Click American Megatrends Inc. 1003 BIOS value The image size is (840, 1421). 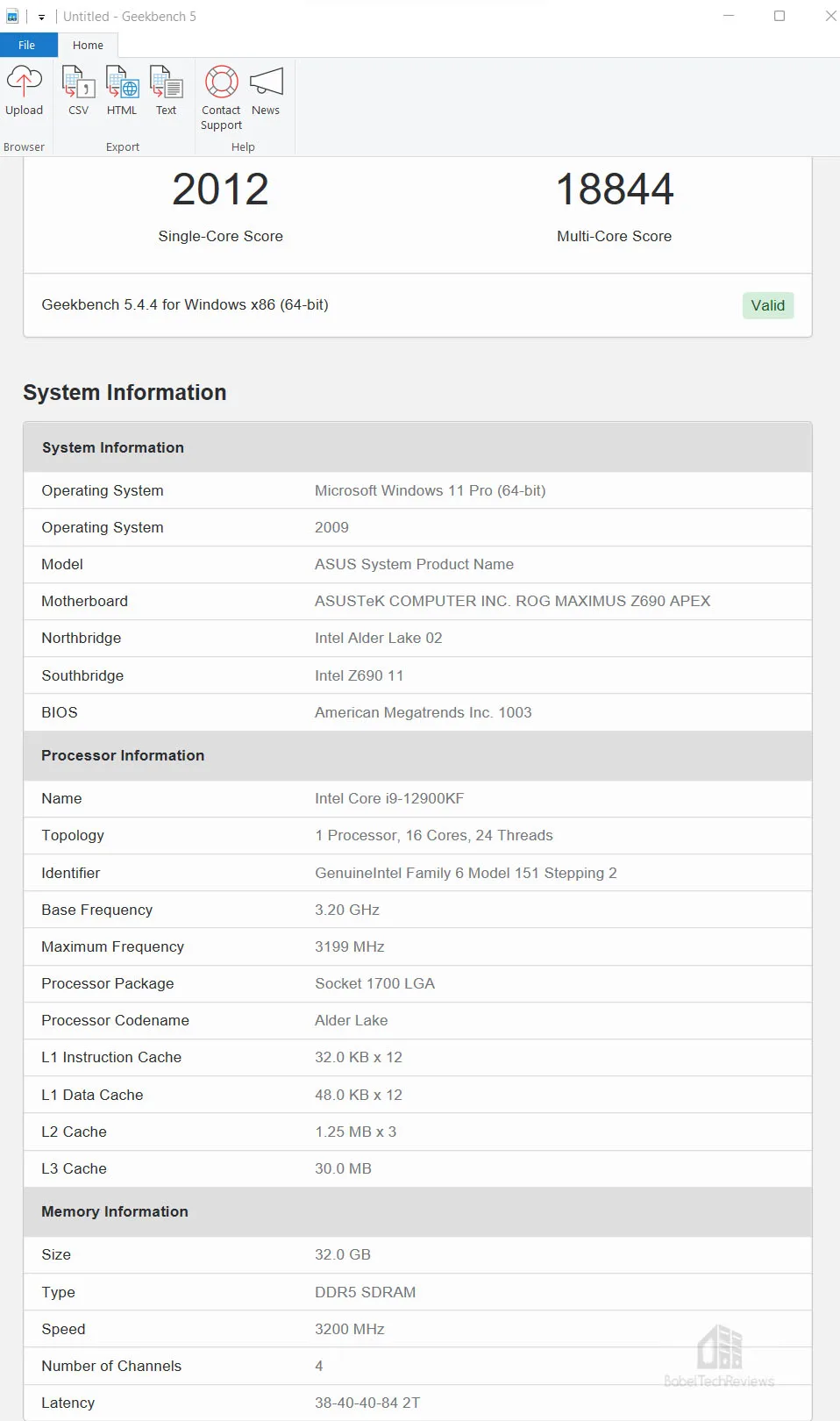[424, 712]
